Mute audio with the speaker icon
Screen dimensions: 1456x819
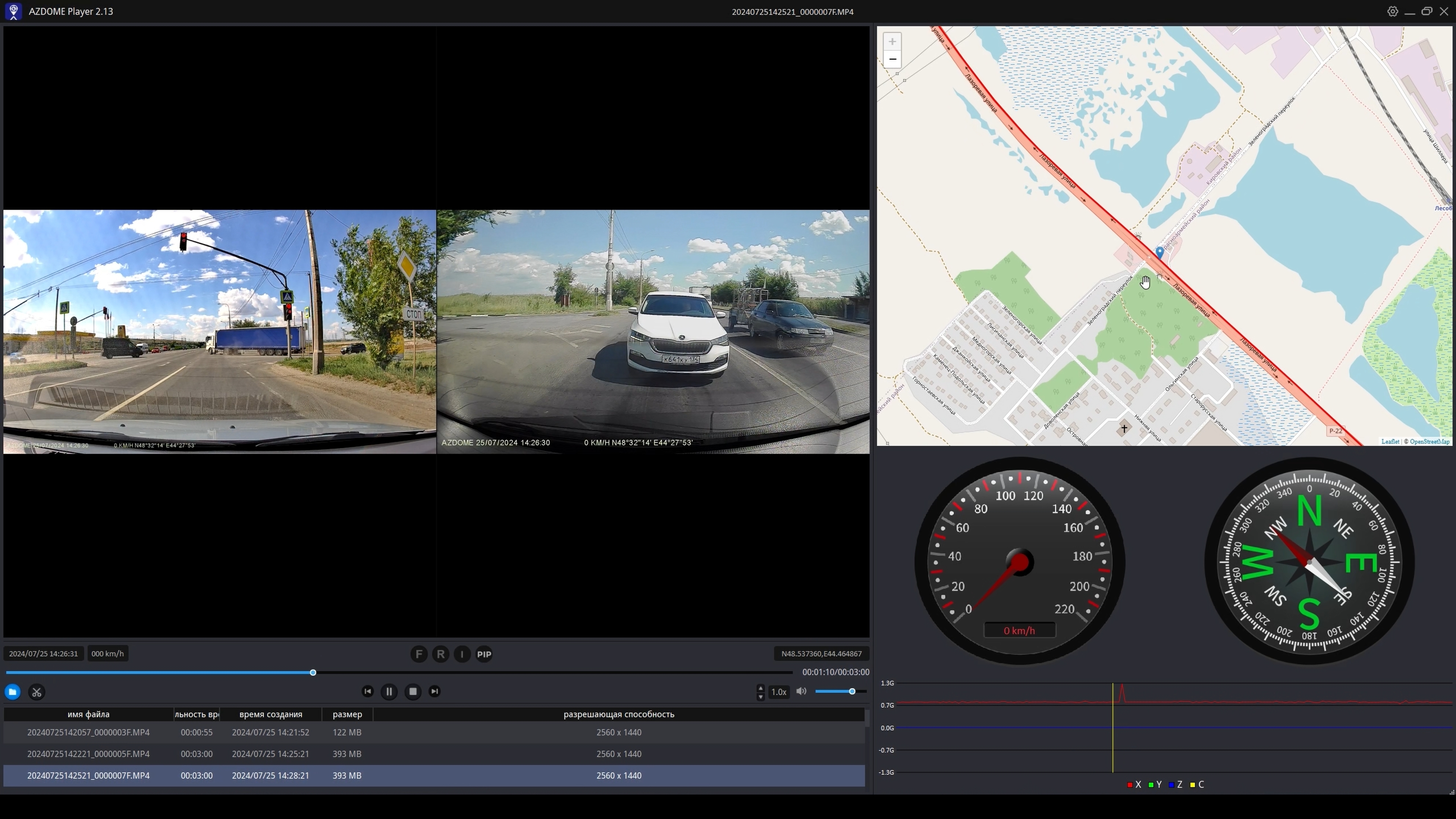click(x=801, y=691)
